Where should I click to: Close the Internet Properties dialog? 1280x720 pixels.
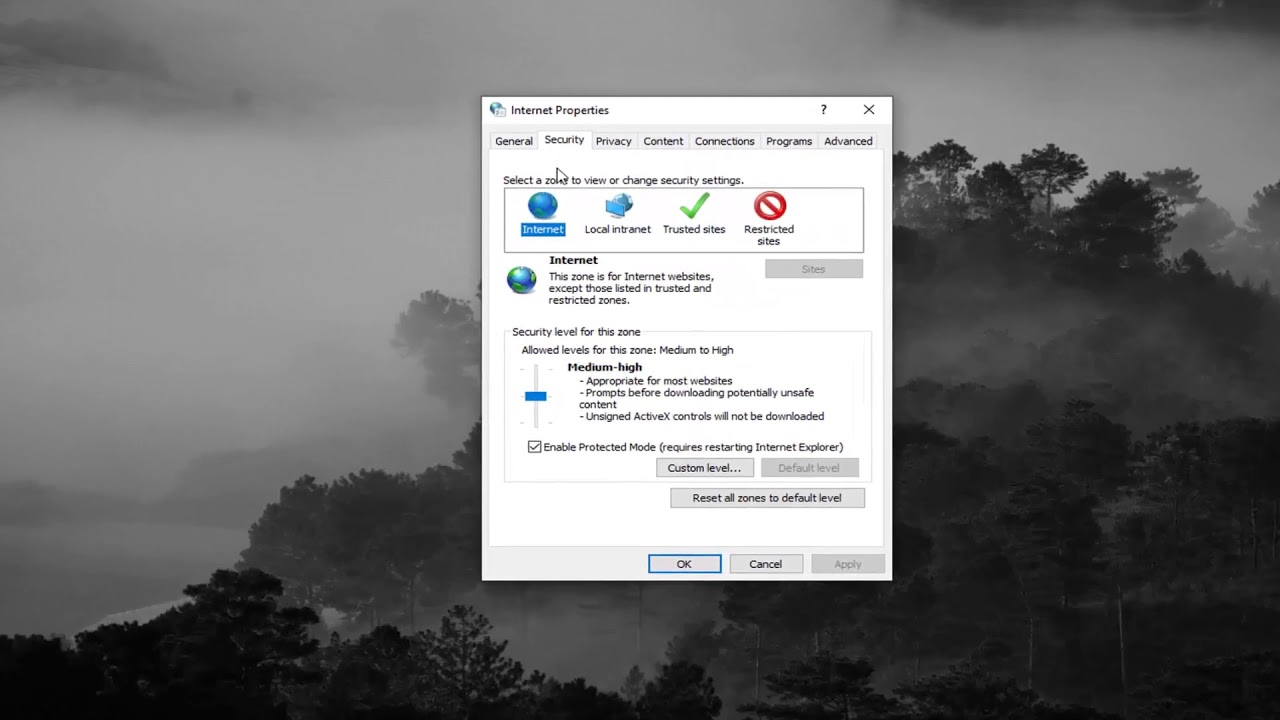[x=869, y=110]
